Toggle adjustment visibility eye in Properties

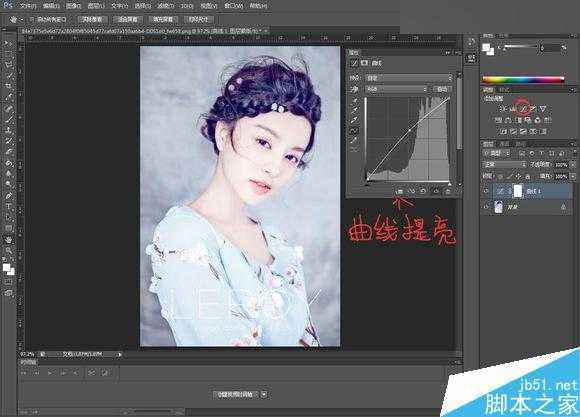coord(435,191)
